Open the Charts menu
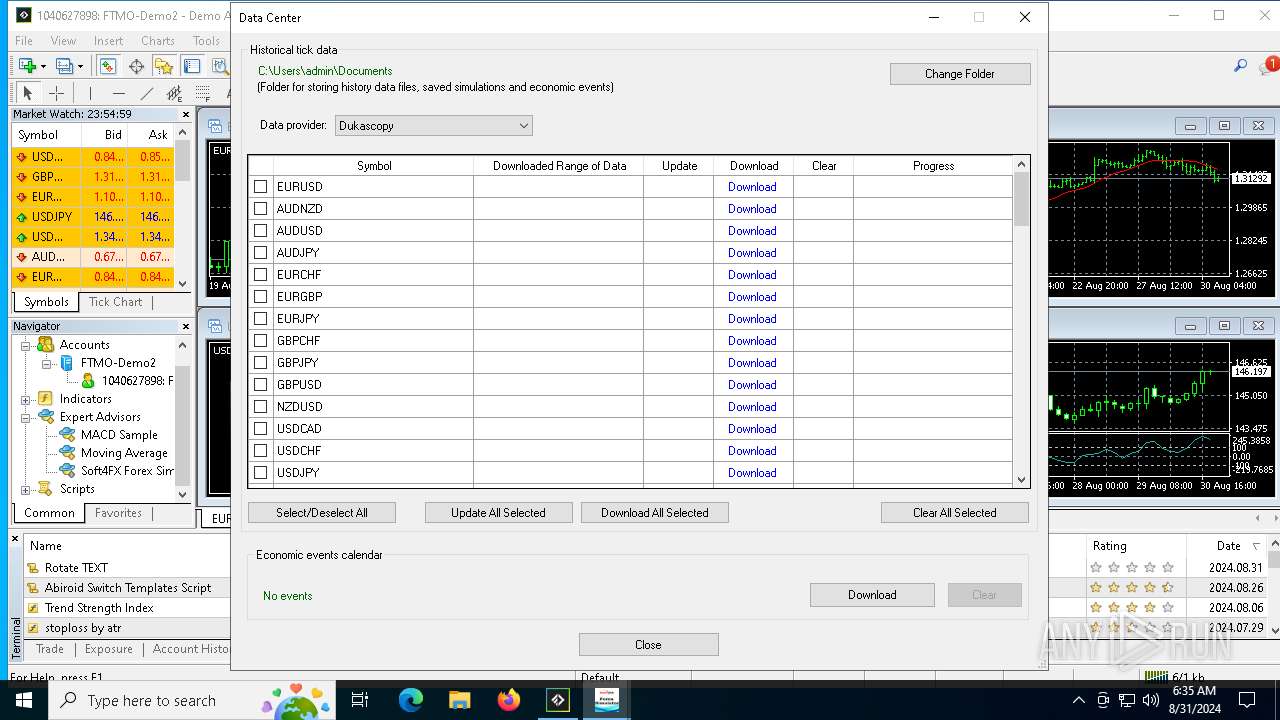The width and height of the screenshot is (1280, 720). pos(158,41)
